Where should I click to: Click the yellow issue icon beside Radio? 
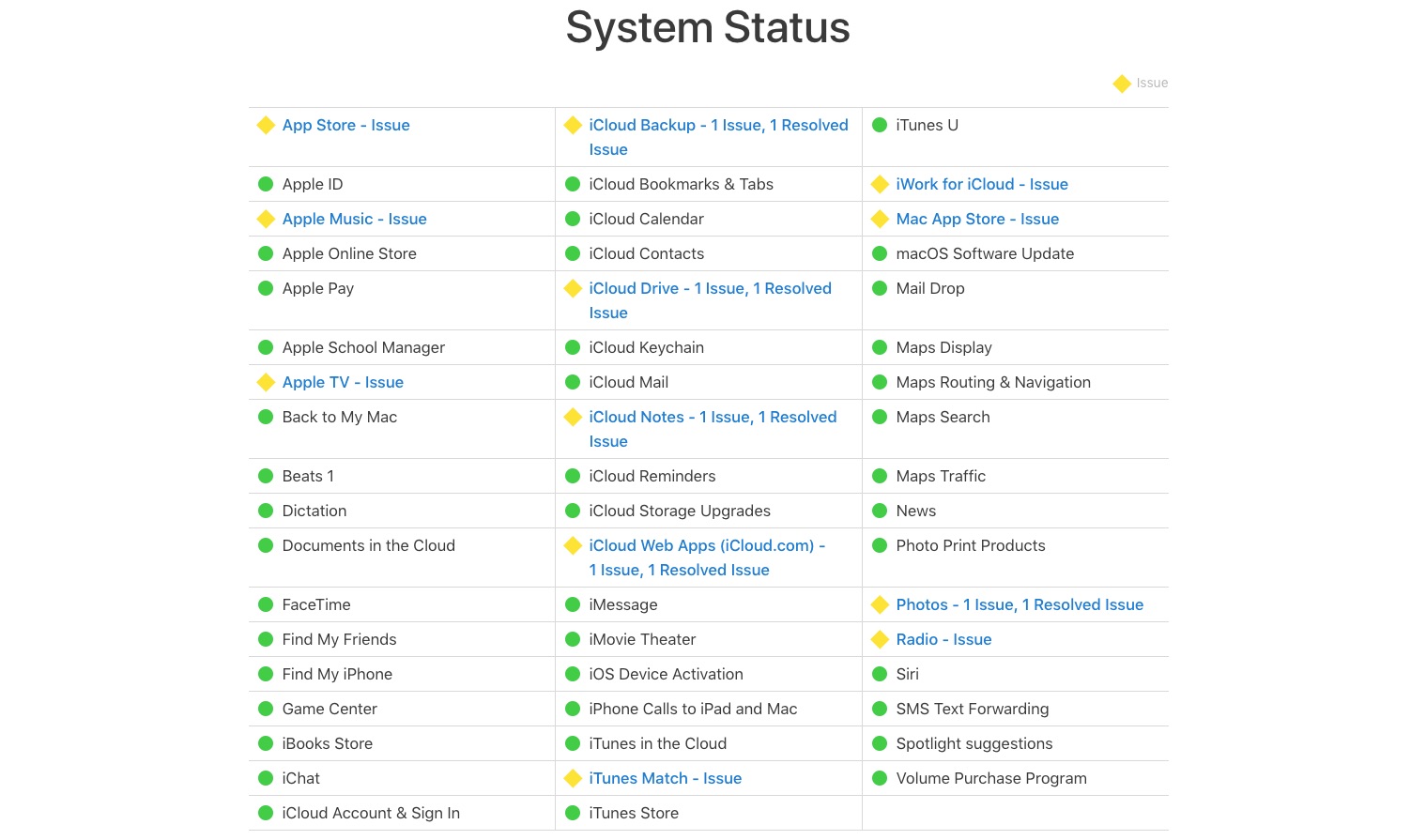[880, 639]
